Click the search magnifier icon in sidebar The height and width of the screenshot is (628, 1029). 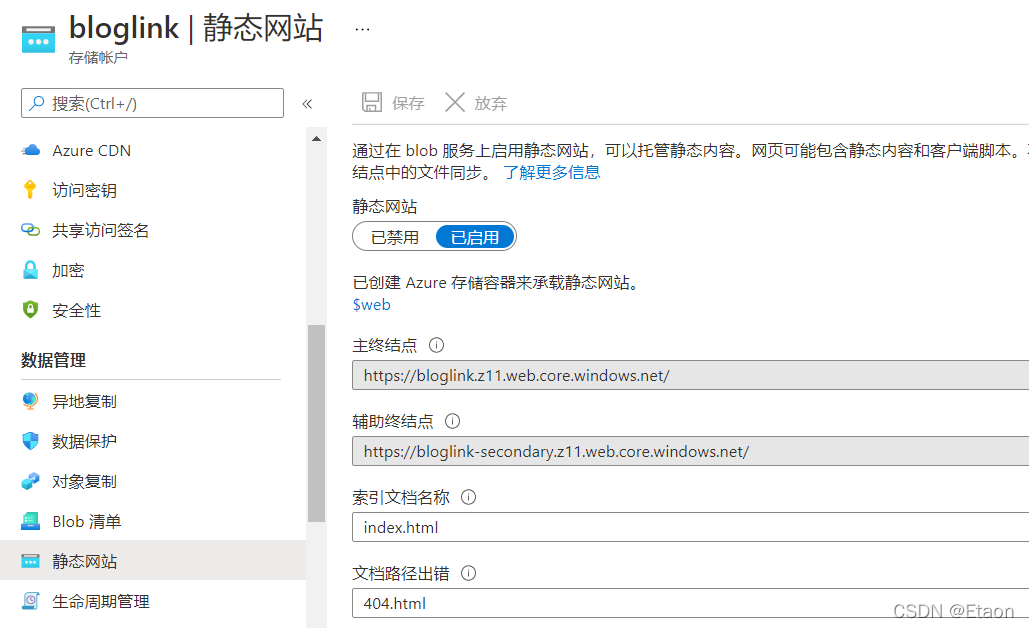click(x=37, y=103)
